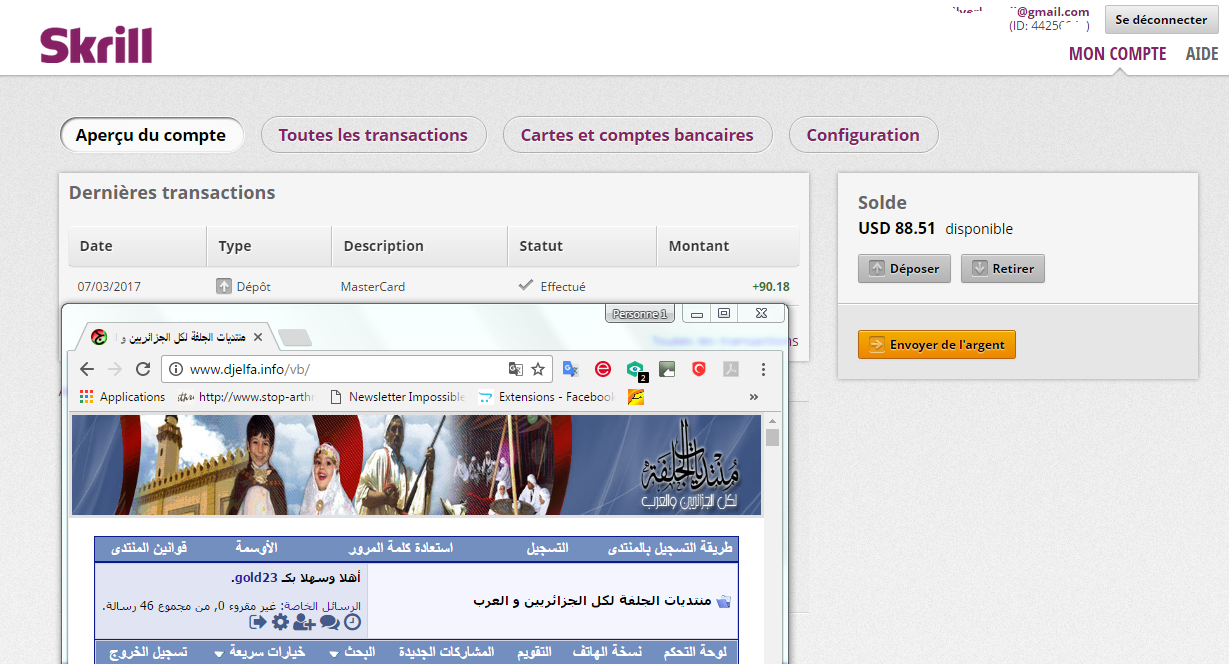Image resolution: width=1229 pixels, height=664 pixels.
Task: Click the Montant column header
Action: 728,246
